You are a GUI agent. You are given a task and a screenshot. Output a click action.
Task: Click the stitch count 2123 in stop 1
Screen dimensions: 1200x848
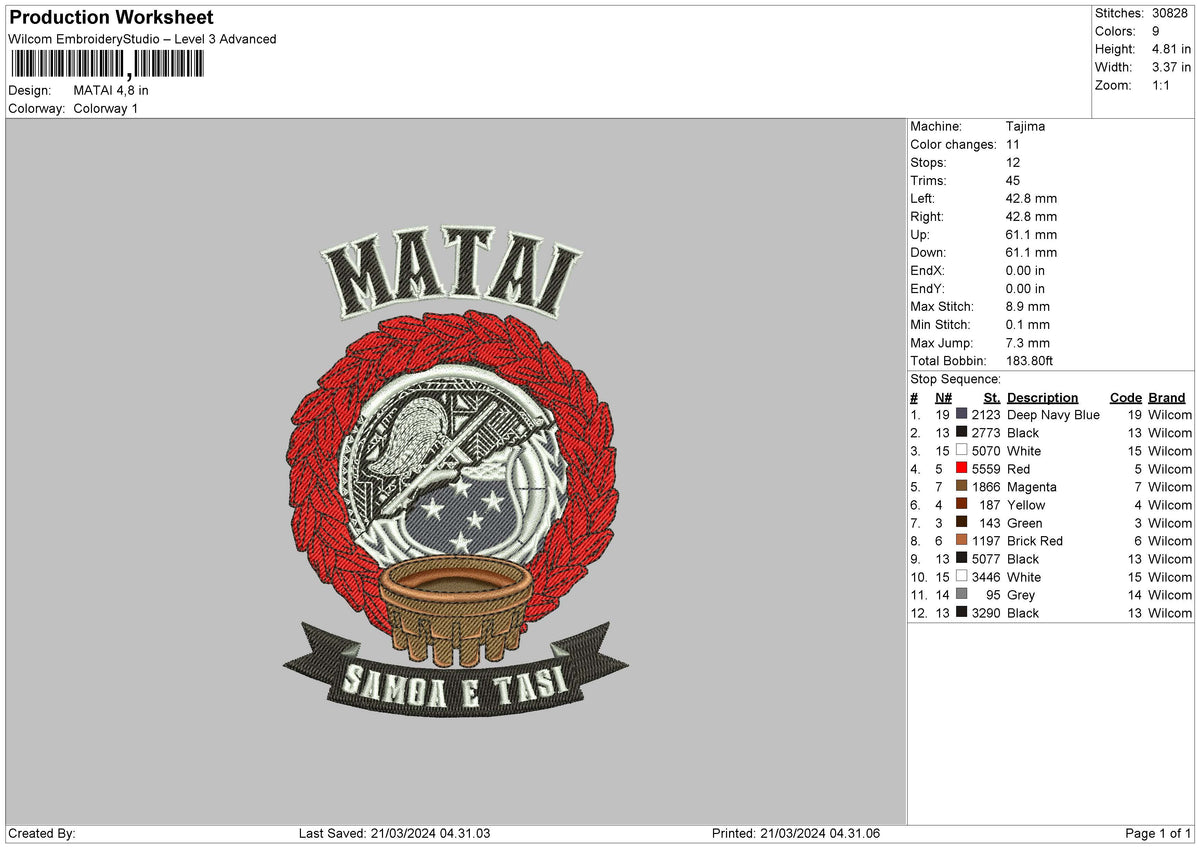(985, 415)
